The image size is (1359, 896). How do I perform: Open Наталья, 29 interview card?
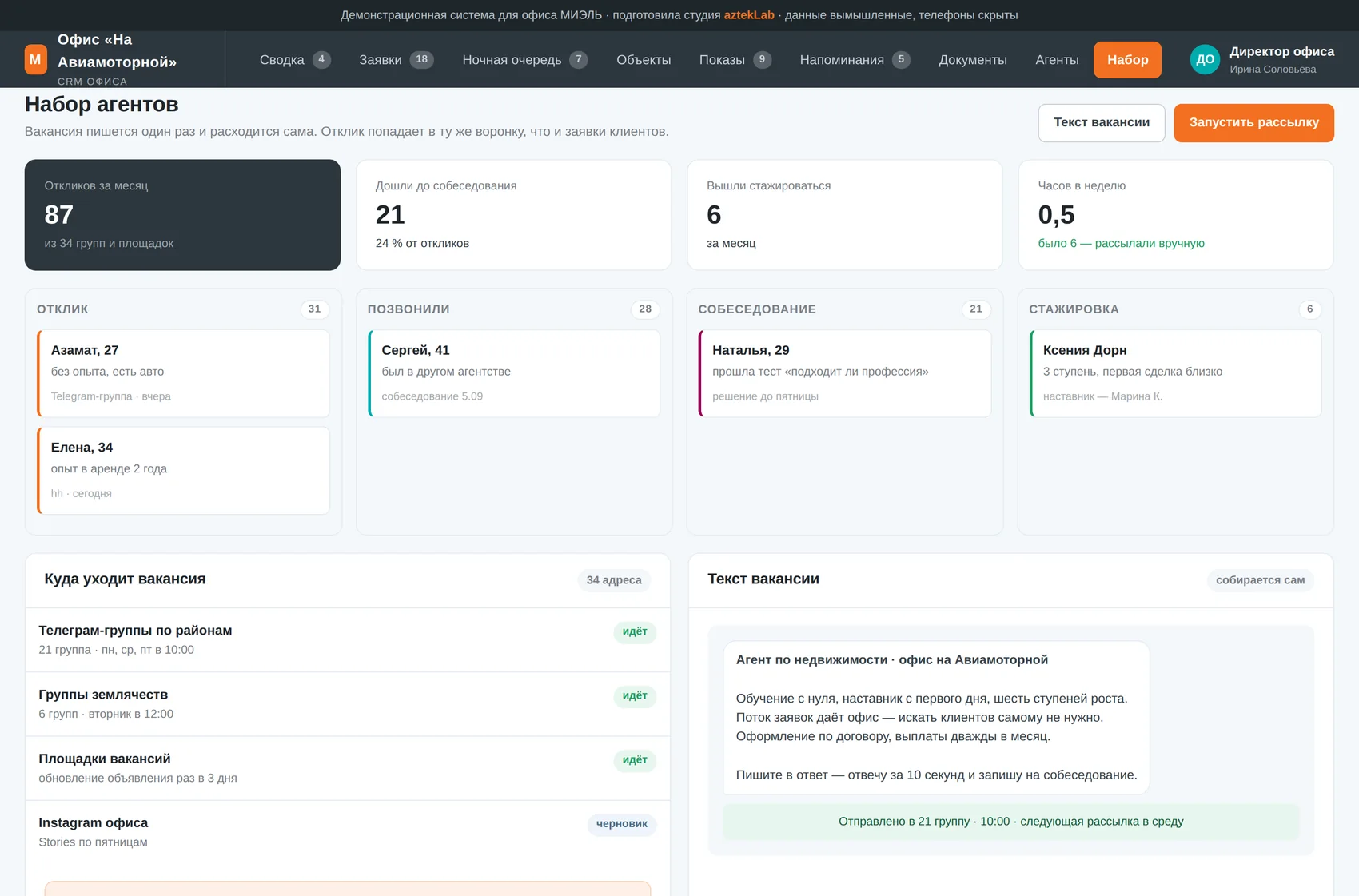click(845, 373)
